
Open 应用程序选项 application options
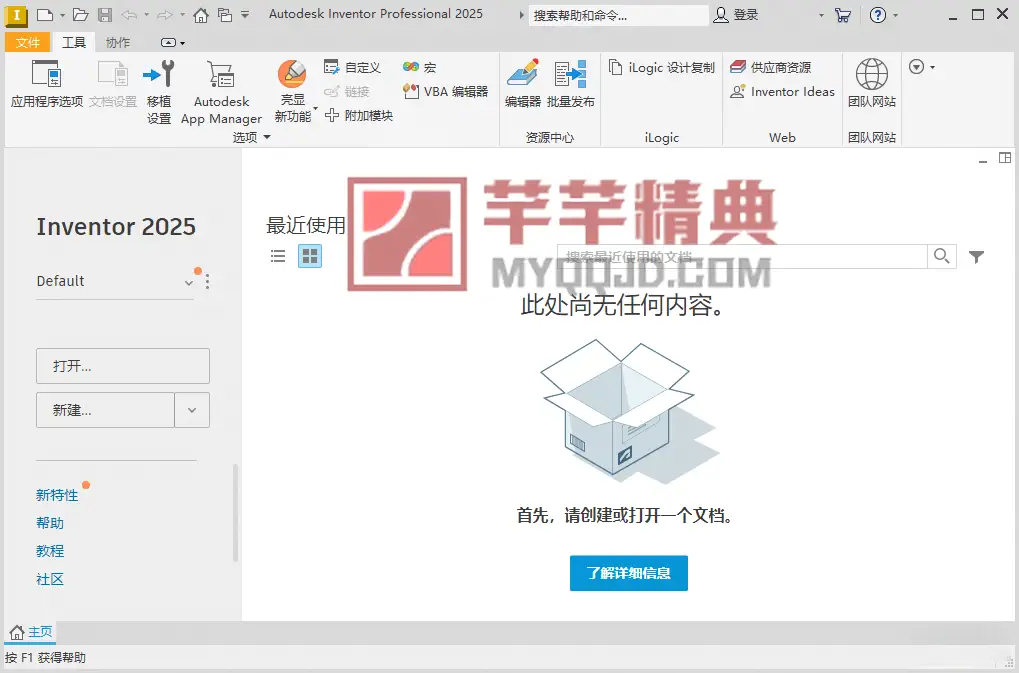coord(47,84)
